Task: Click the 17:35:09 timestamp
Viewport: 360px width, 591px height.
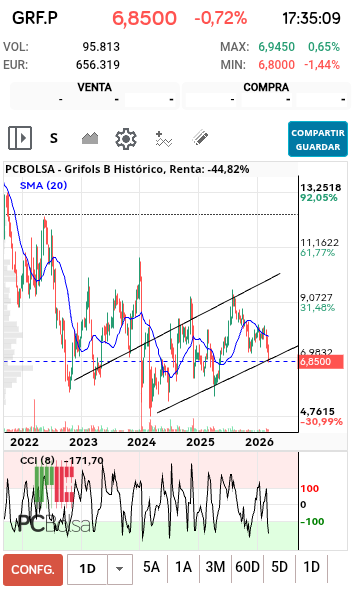Action: point(312,18)
